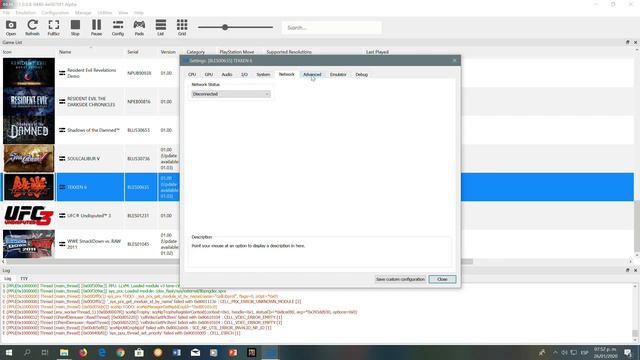Click the Open toolbar icon
Screen dimensions: 640x360
click(11, 27)
